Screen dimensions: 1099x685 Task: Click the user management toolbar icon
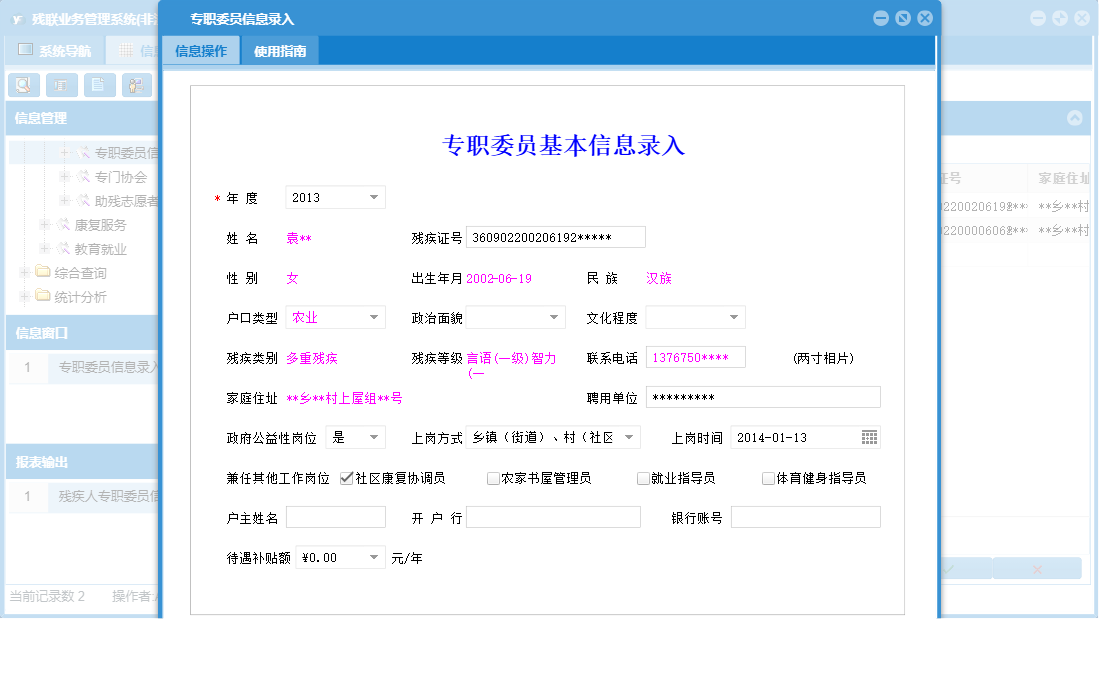pyautogui.click(x=135, y=84)
